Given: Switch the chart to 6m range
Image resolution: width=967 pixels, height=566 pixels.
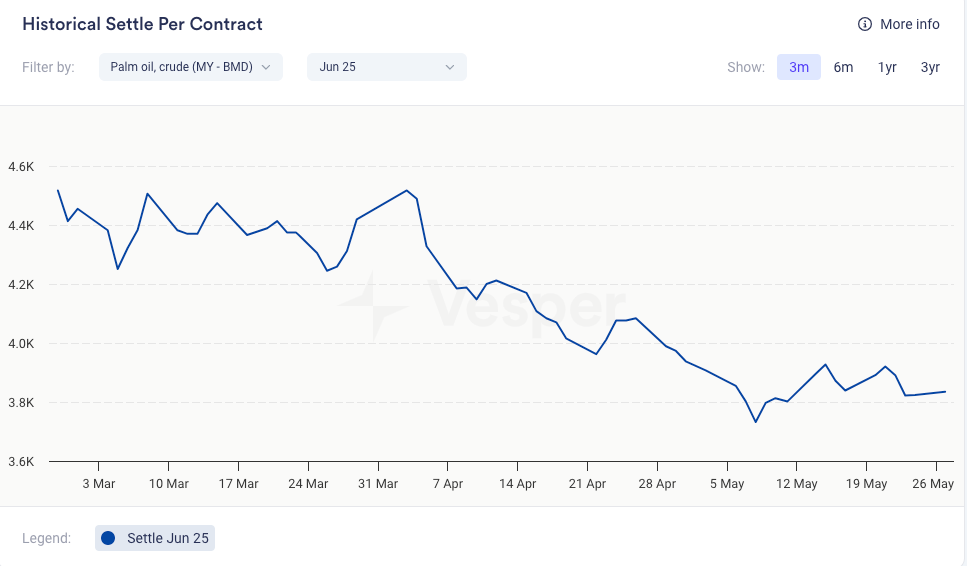Looking at the screenshot, I should point(843,67).
